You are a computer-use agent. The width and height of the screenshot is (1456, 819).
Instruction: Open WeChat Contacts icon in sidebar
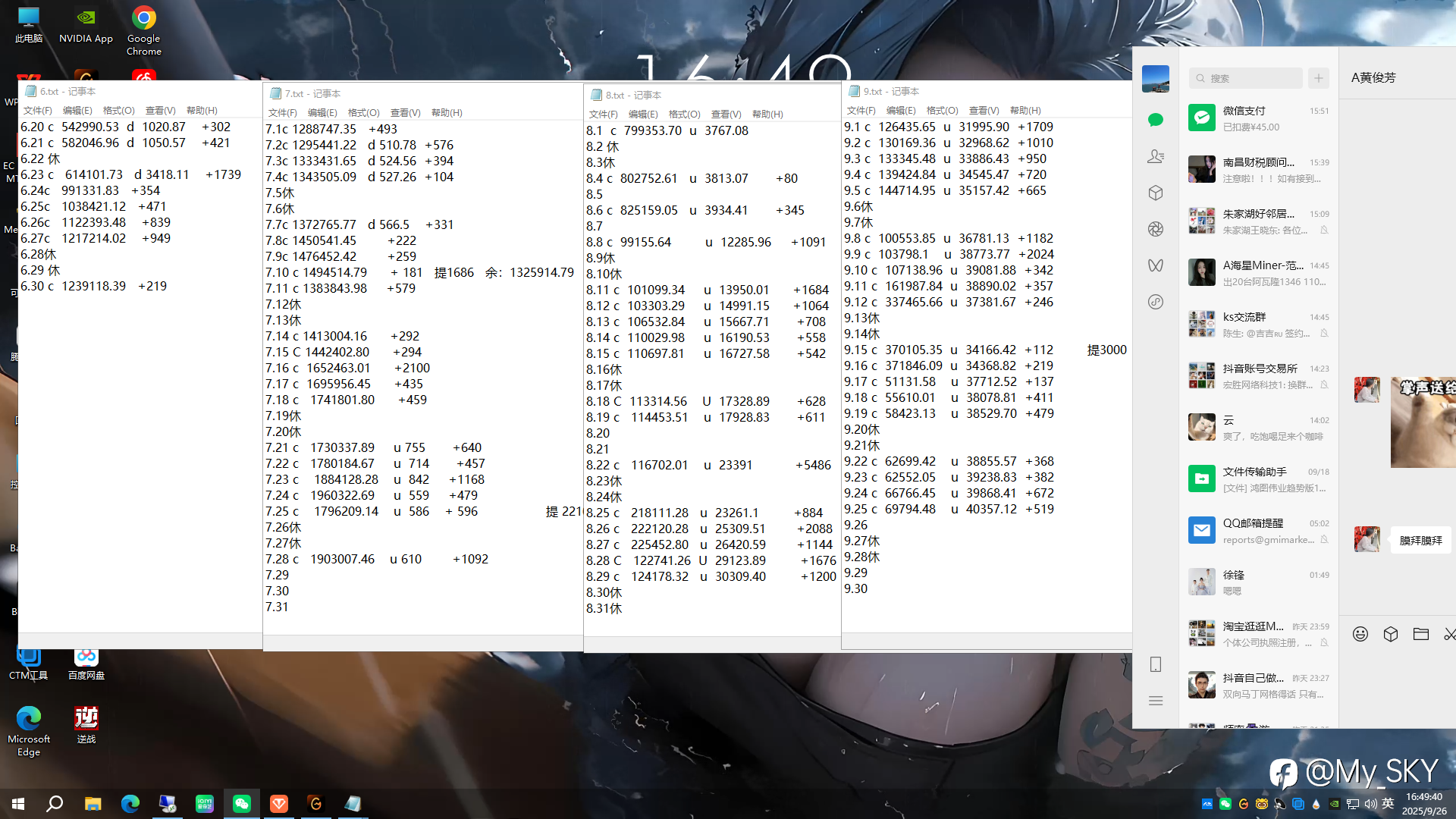(x=1156, y=156)
